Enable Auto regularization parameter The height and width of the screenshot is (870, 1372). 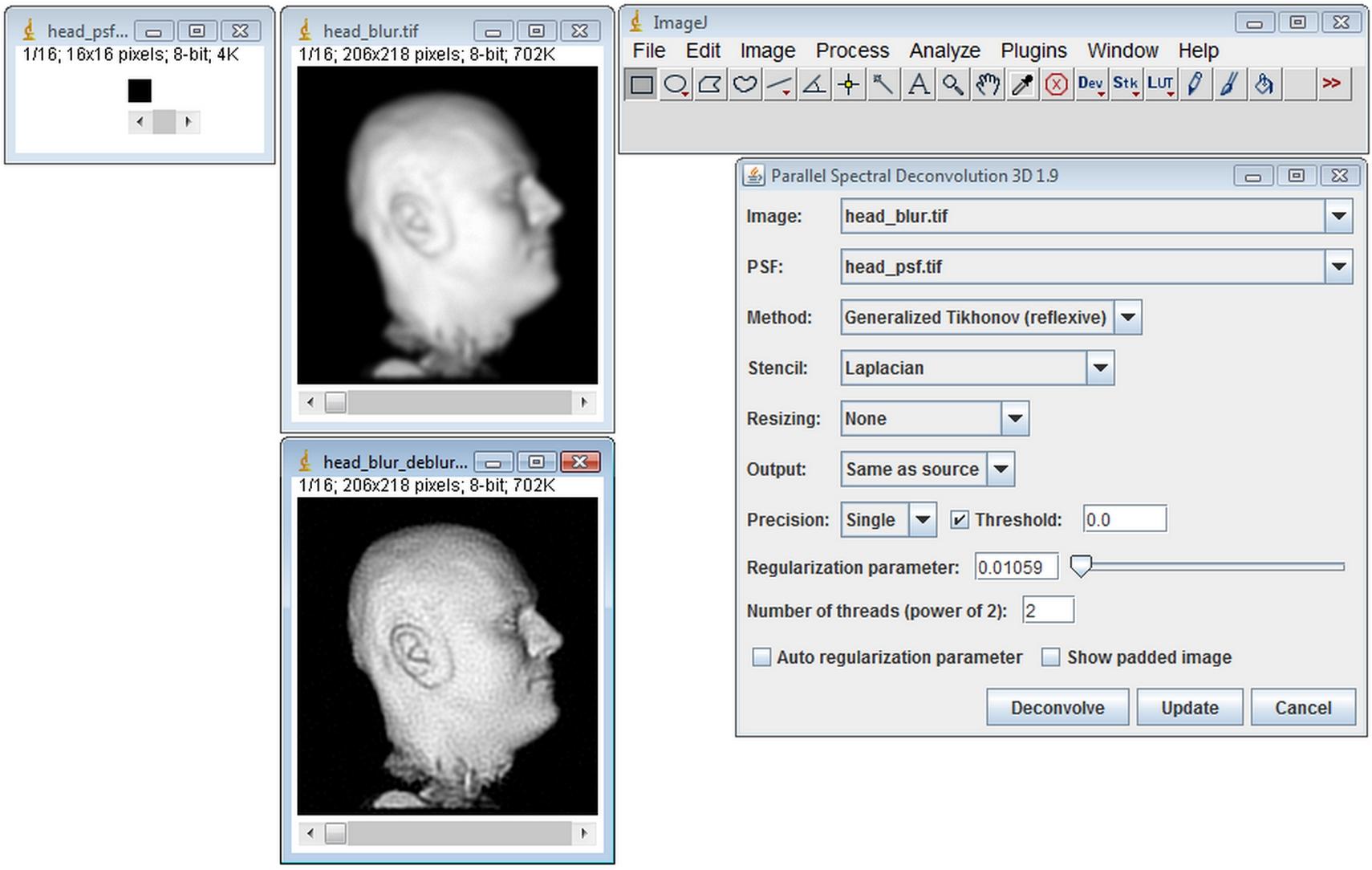pyautogui.click(x=761, y=657)
